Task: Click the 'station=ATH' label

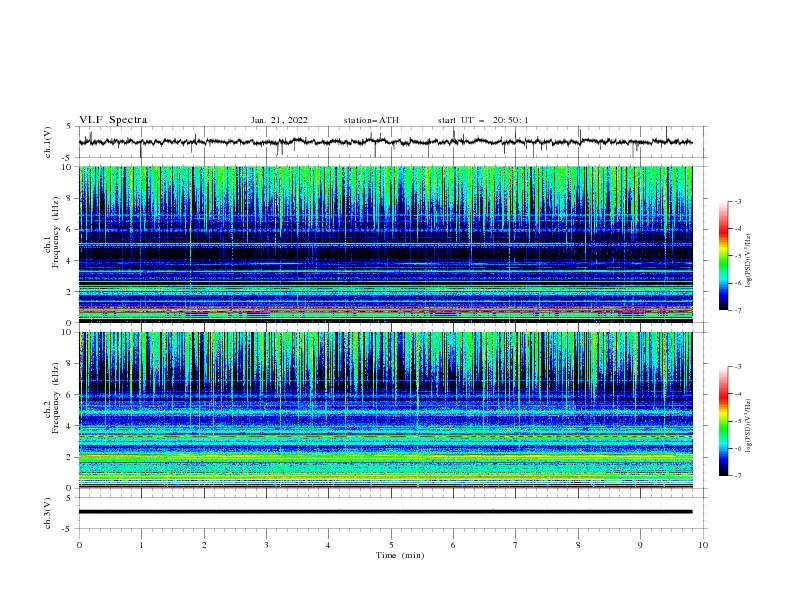Action: (x=371, y=120)
